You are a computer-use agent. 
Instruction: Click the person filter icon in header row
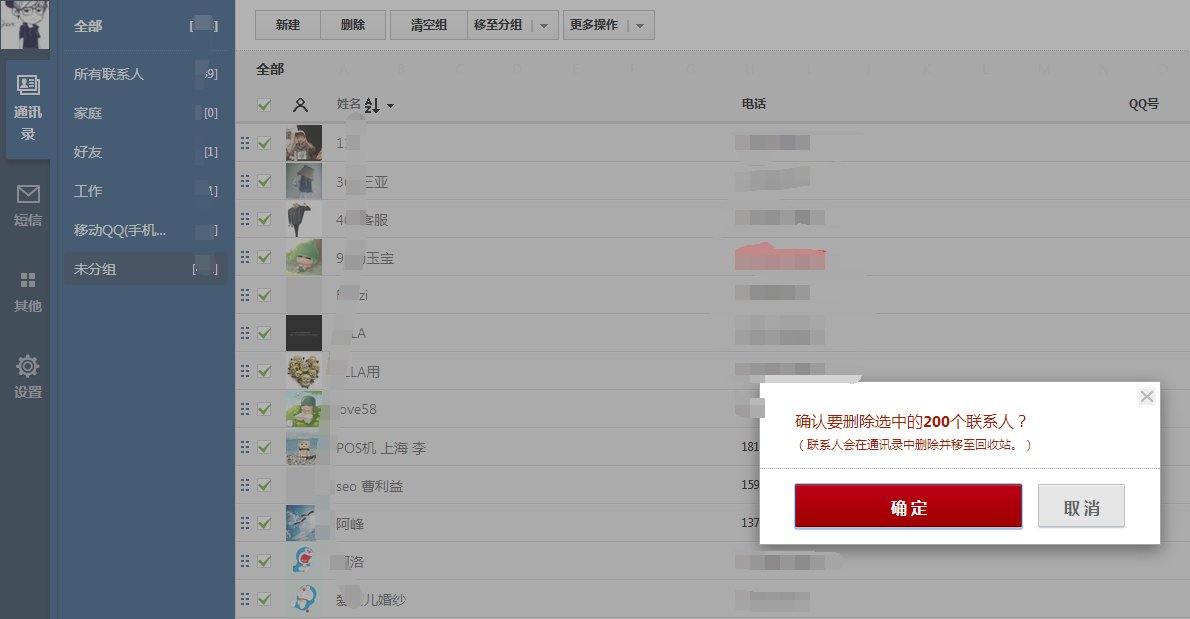point(299,104)
